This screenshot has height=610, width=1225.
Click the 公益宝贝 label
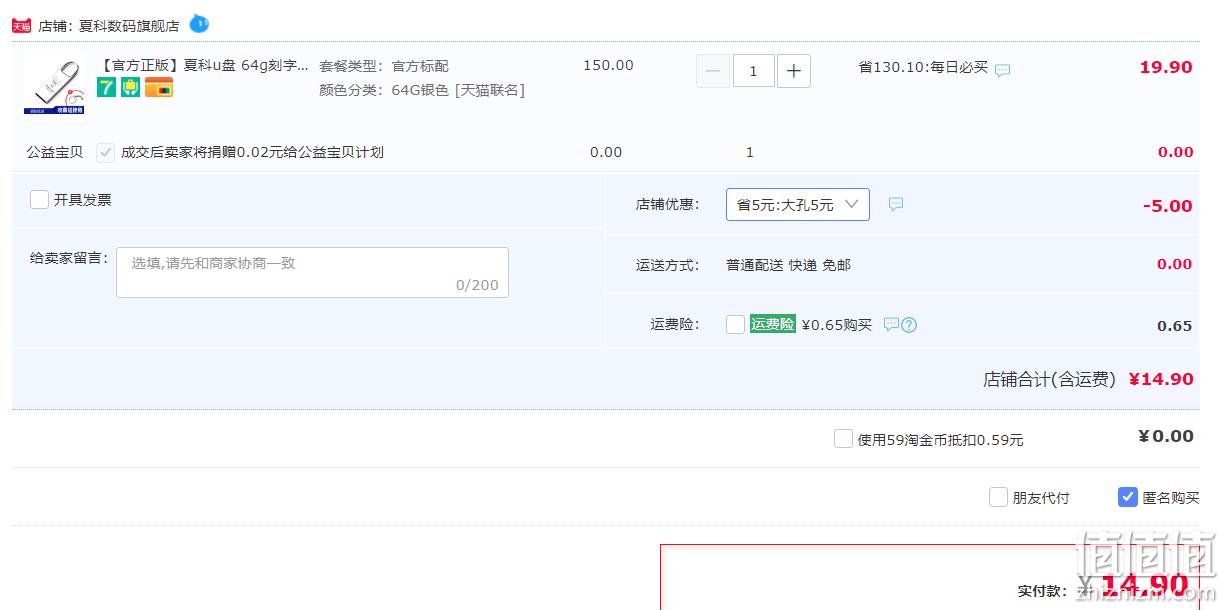coord(55,152)
